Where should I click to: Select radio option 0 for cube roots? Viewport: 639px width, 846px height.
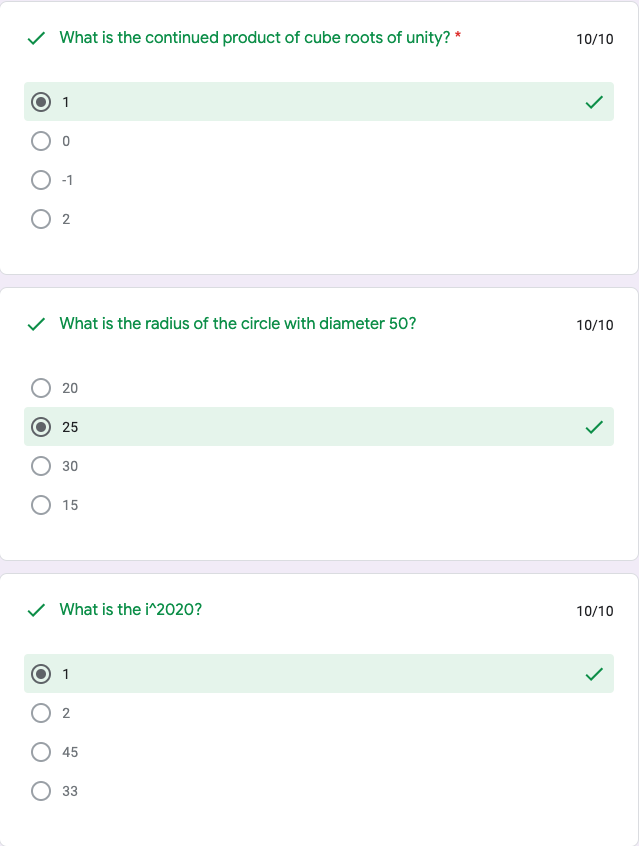41,141
